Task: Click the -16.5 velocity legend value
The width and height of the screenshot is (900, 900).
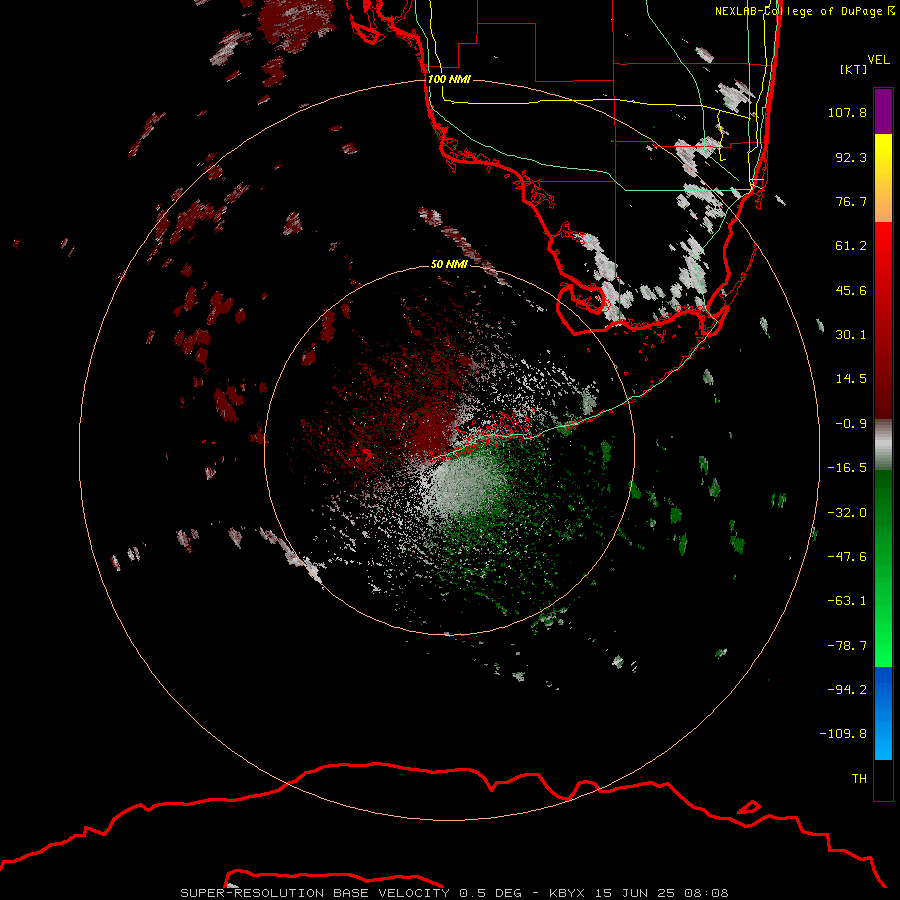Action: pos(847,468)
